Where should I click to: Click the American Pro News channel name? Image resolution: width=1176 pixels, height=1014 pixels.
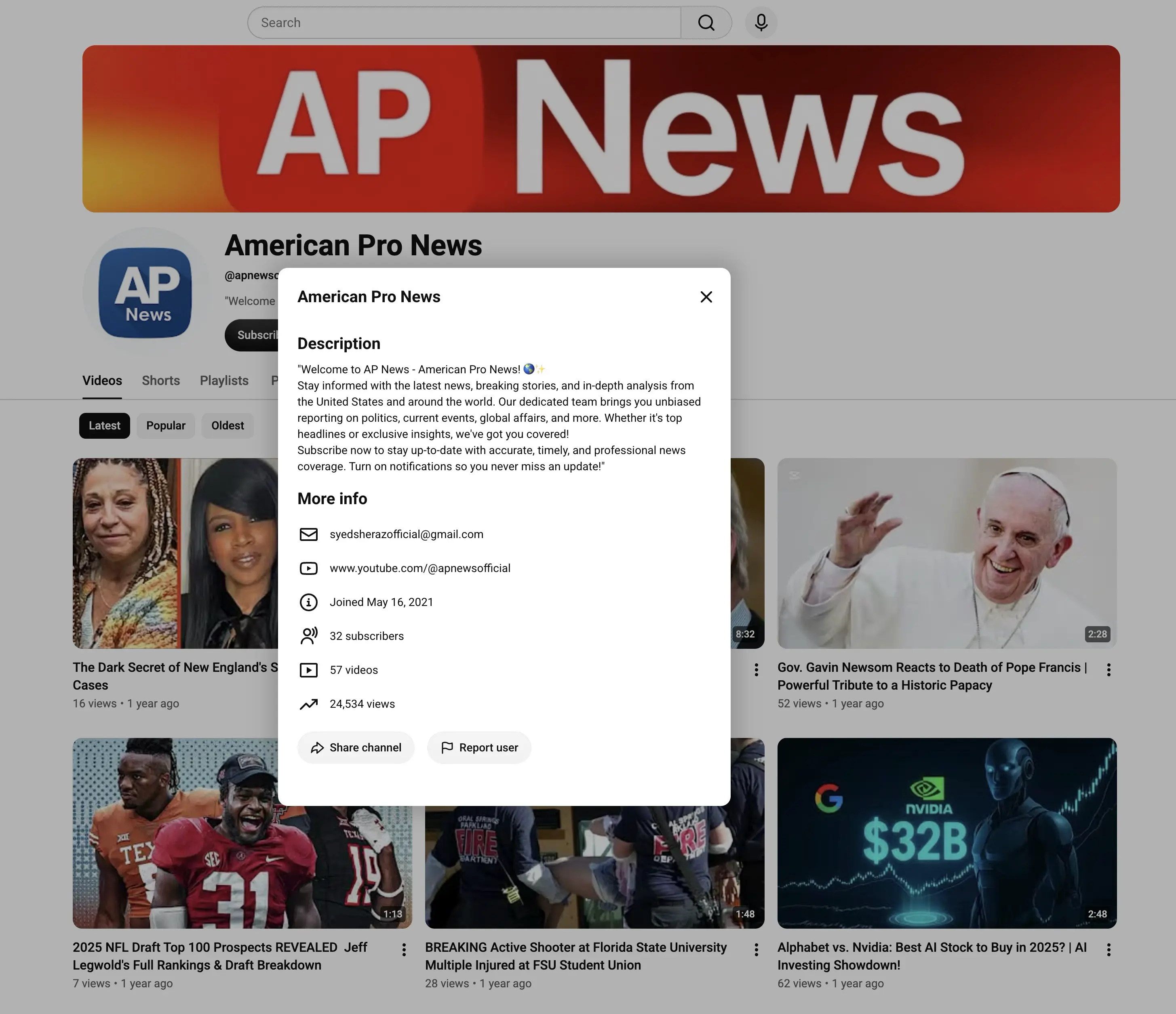[x=353, y=246]
